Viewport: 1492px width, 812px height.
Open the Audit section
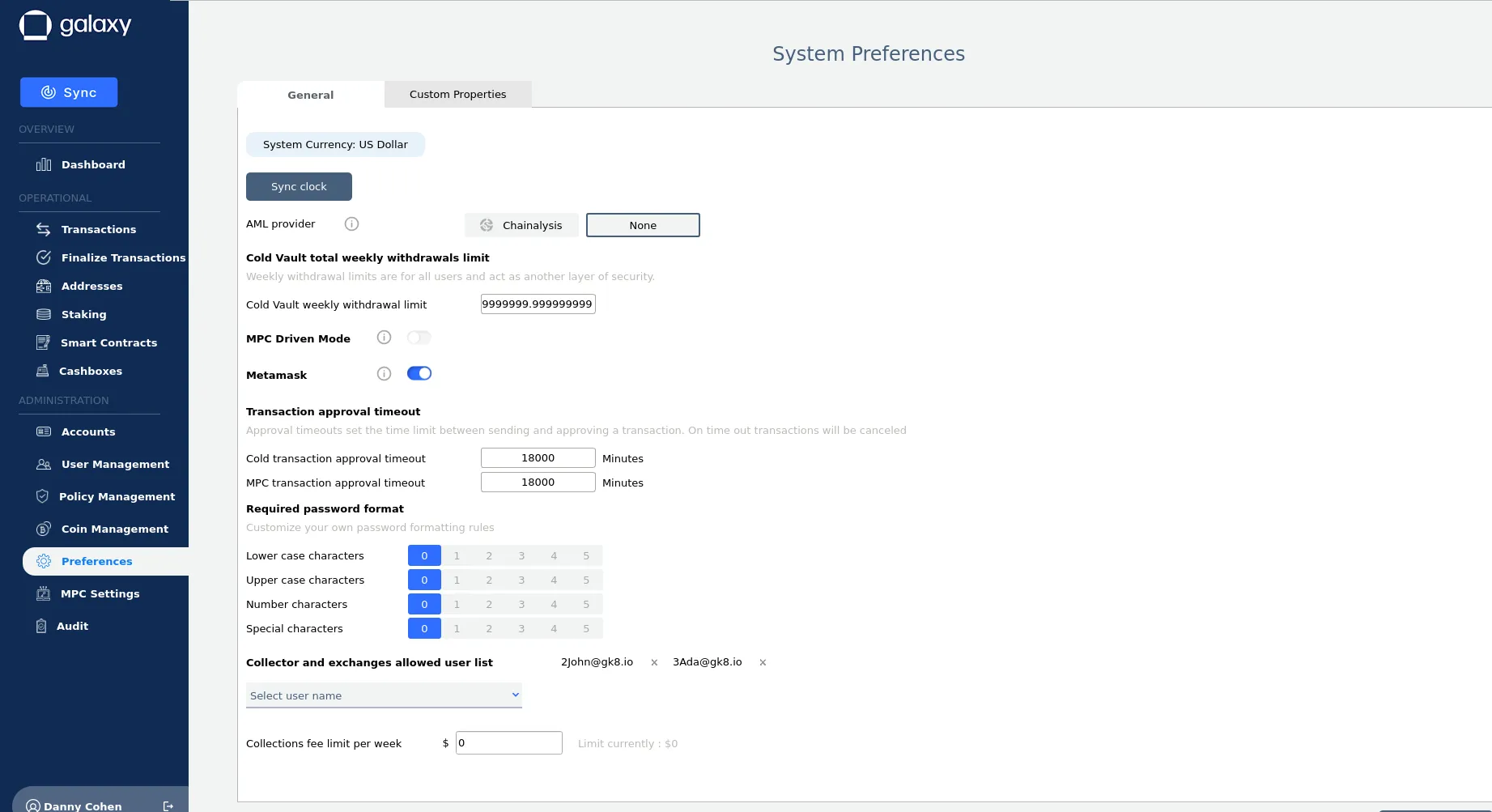pos(62,626)
